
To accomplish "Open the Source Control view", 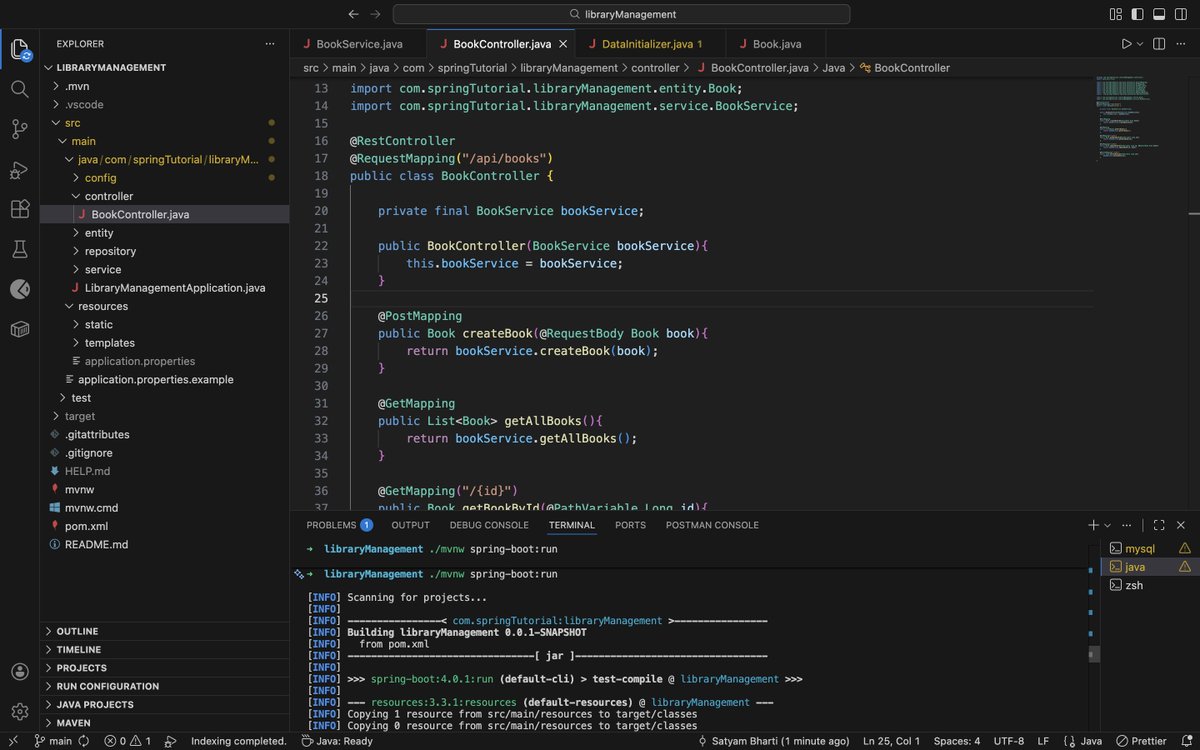I will (20, 129).
